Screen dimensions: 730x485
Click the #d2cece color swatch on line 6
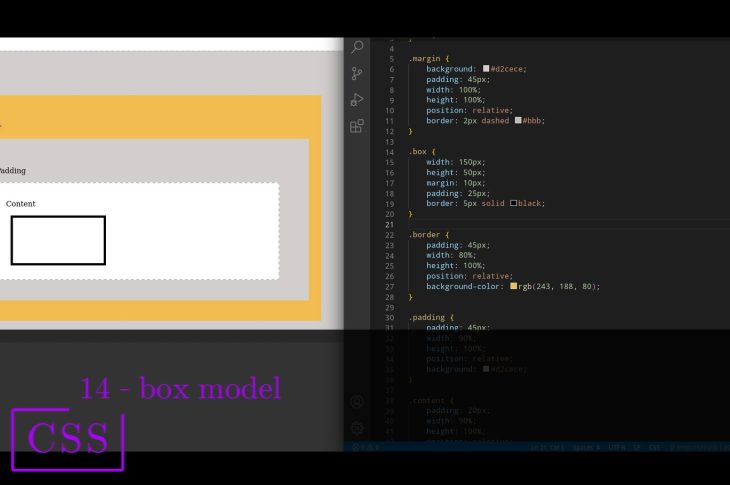pyautogui.click(x=486, y=69)
